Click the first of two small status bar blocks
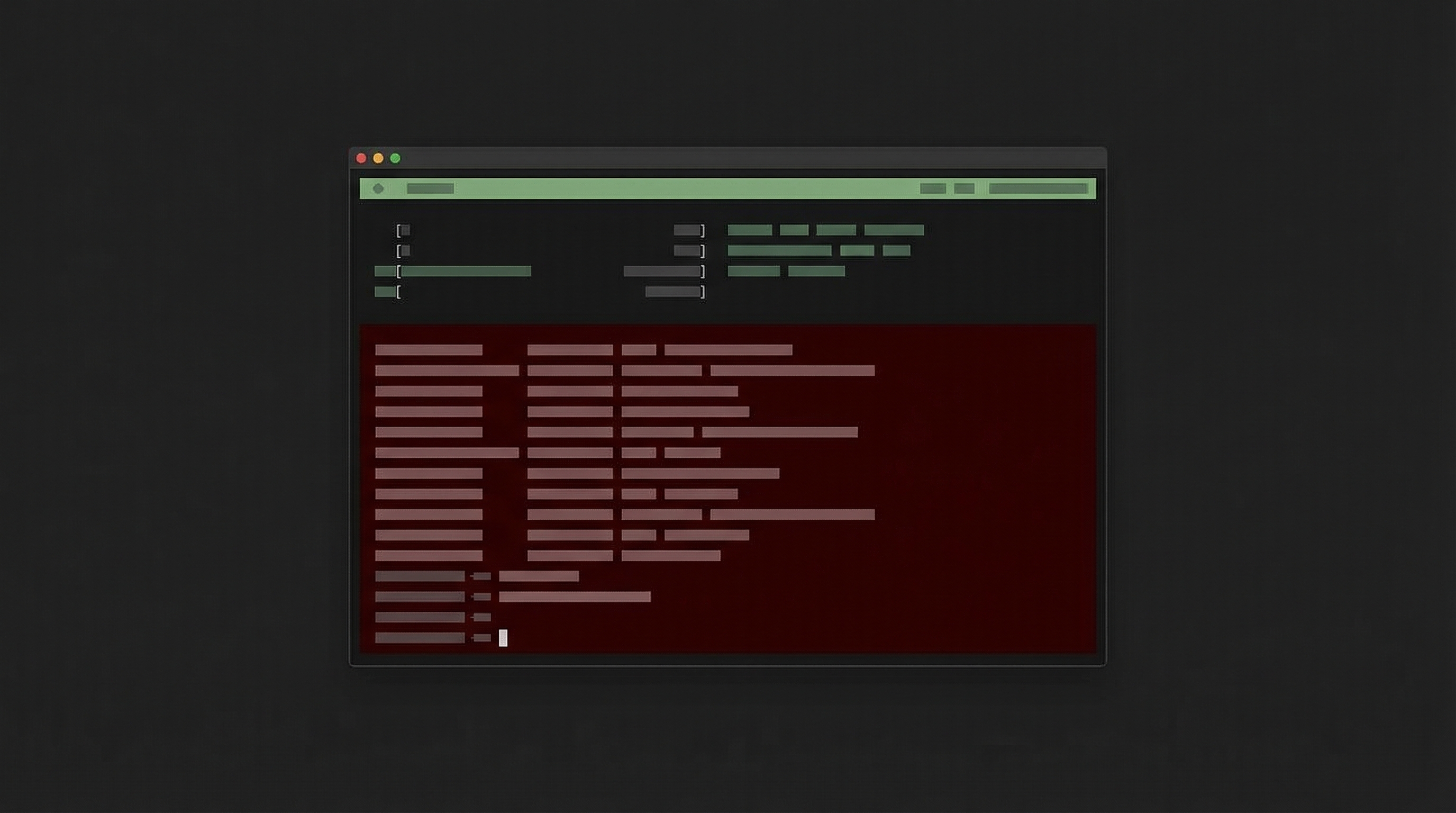1456x813 pixels. [933, 188]
